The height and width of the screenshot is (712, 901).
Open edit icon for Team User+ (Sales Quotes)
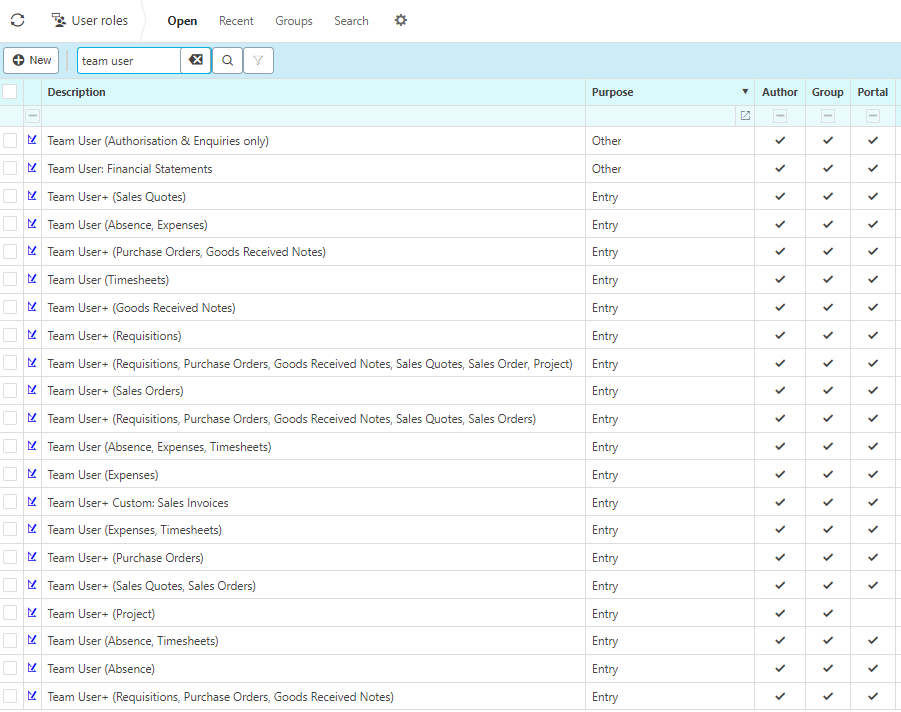pos(32,196)
